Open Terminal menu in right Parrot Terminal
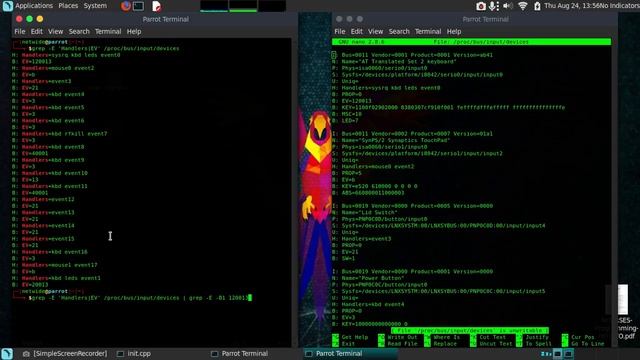Screen dimensions: 640x360 click(x=428, y=31)
